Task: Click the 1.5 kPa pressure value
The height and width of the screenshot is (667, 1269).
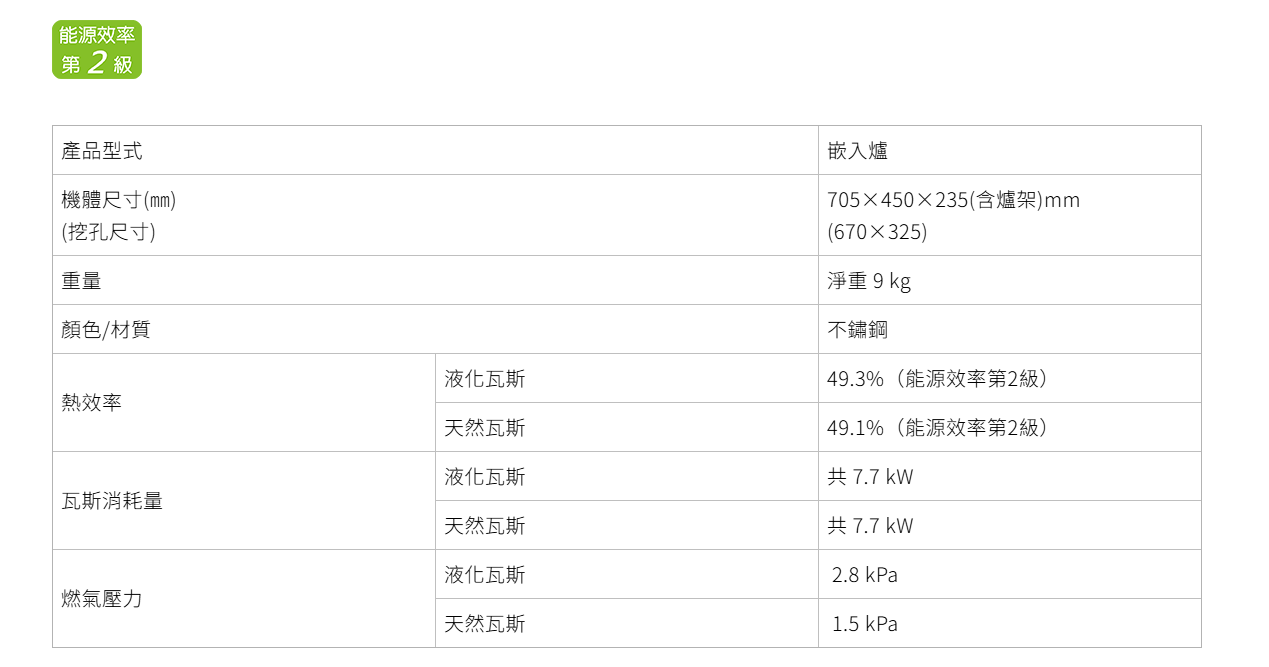Action: (x=865, y=624)
